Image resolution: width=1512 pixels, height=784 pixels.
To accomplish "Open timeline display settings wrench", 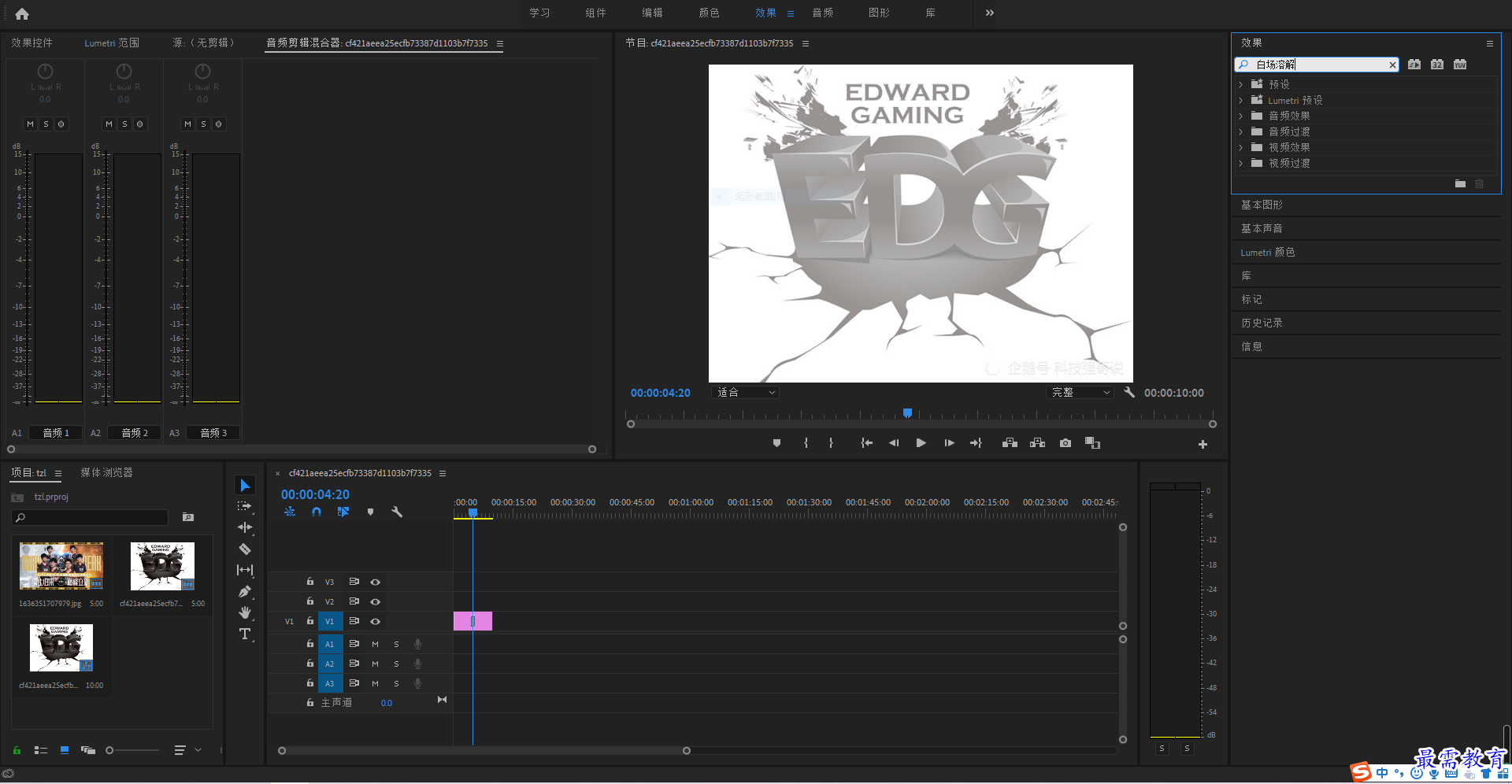I will point(397,512).
